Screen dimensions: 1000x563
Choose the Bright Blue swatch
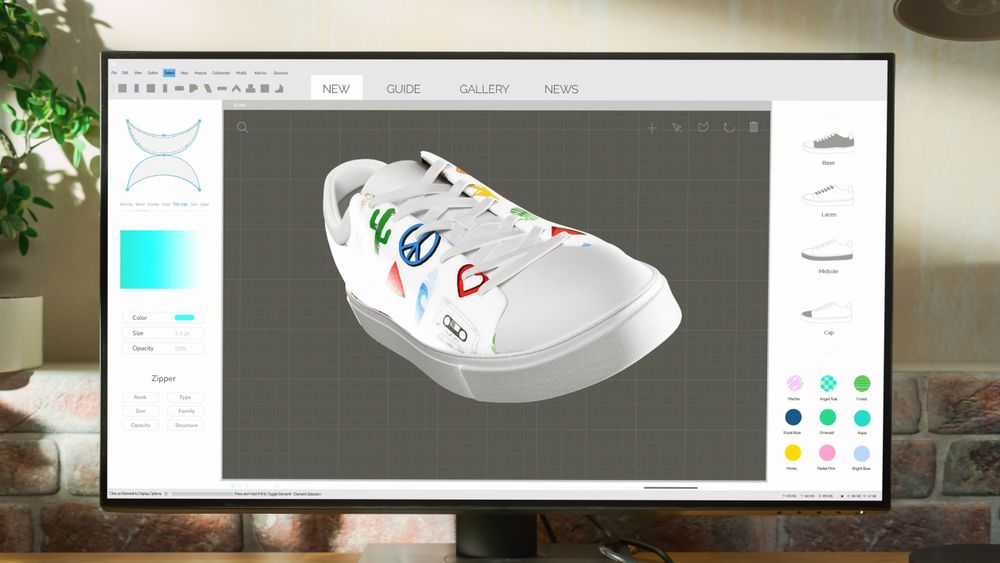862,453
